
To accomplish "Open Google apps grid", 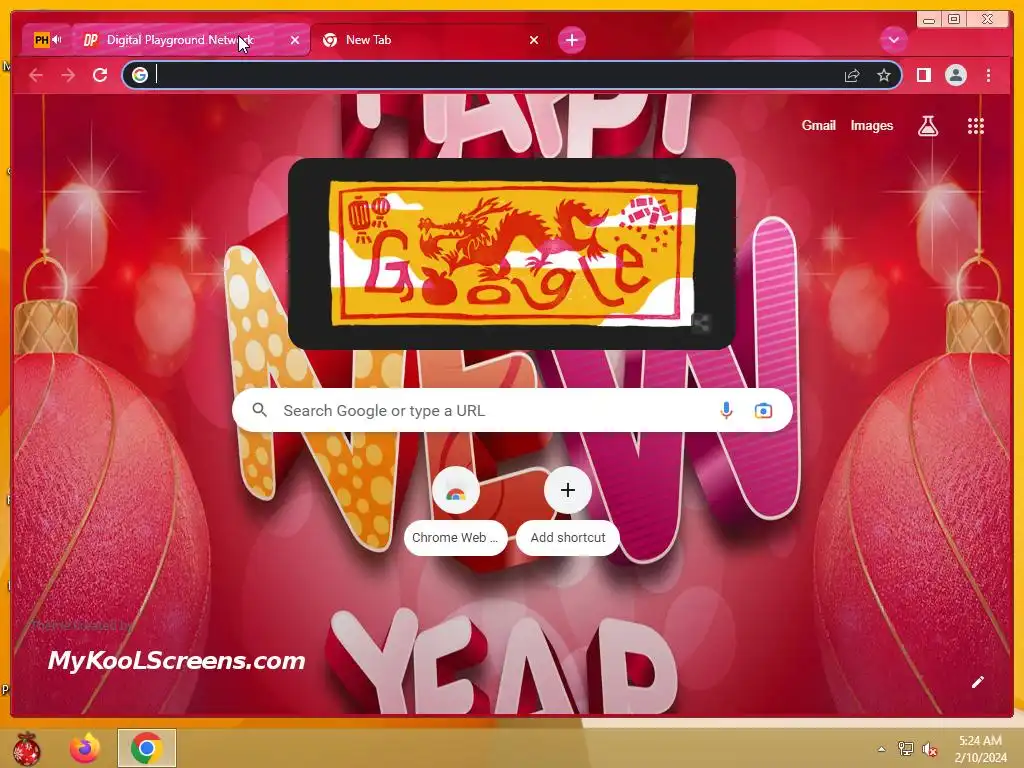I will [975, 126].
